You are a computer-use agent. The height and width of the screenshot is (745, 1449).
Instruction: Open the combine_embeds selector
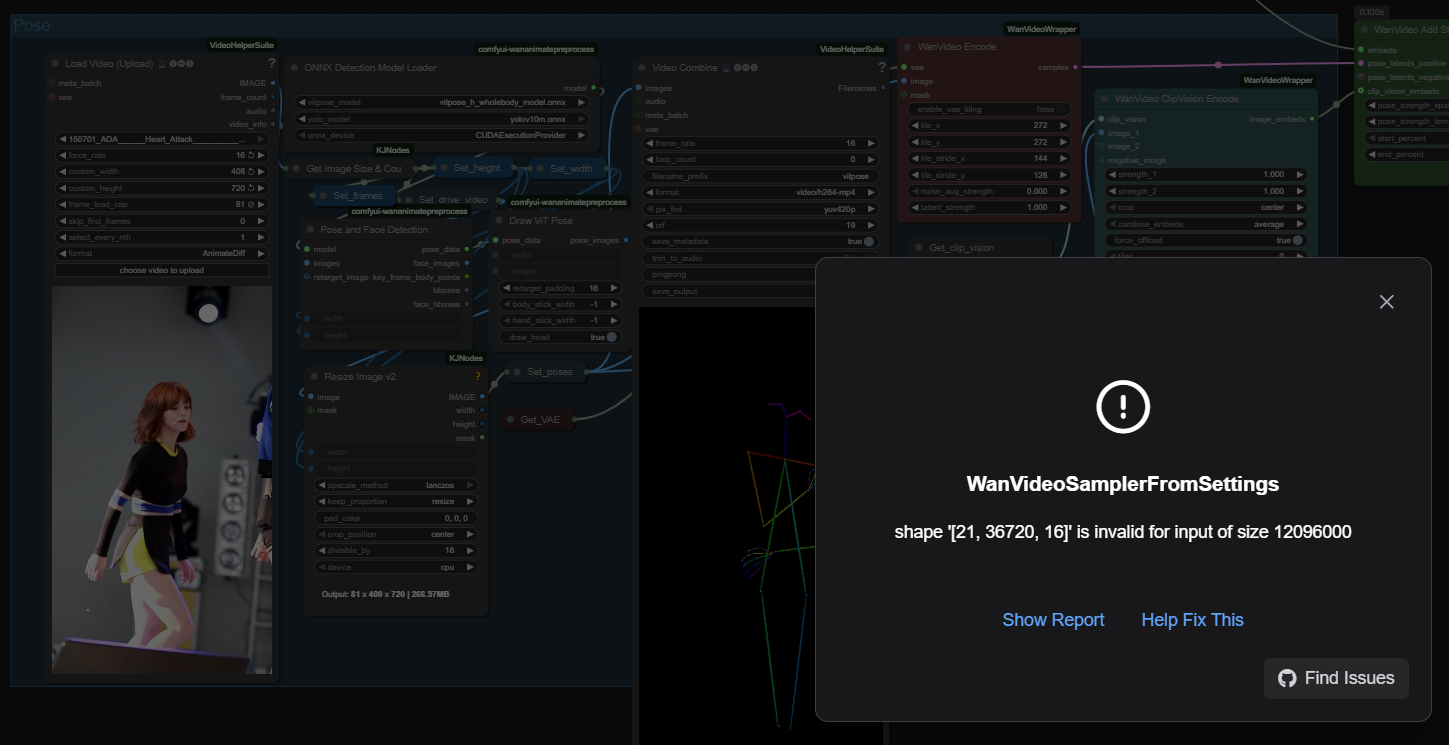coord(1206,224)
